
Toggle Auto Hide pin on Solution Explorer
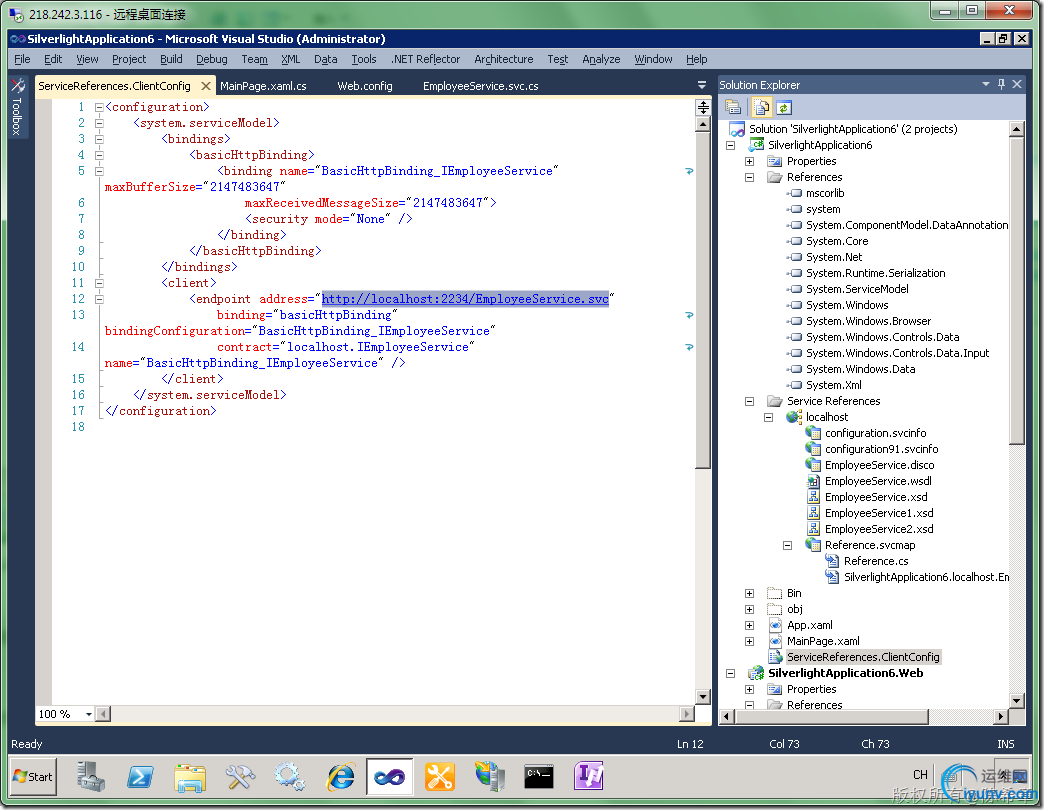click(1002, 85)
